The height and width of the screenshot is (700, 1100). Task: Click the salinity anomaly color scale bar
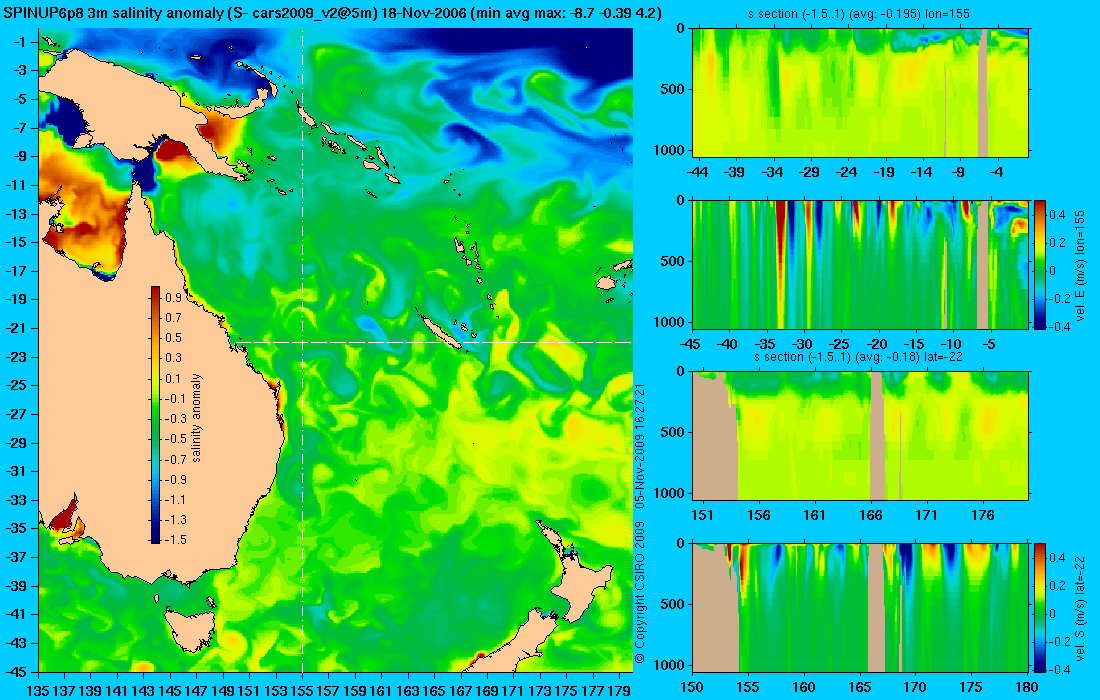click(155, 415)
